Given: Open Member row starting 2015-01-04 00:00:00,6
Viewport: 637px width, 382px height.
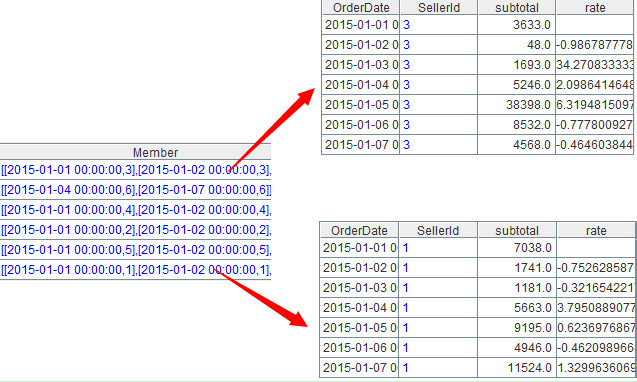Looking at the screenshot, I should click(x=135, y=190).
